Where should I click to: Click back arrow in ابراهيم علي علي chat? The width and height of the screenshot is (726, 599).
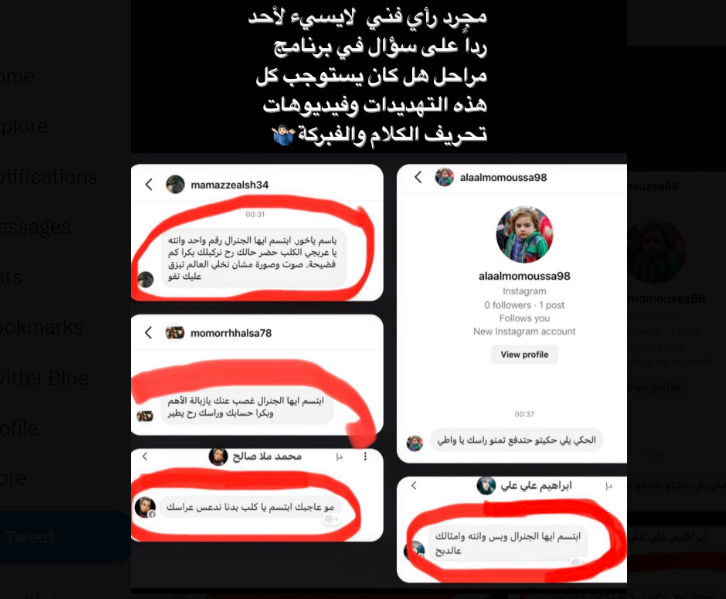[414, 485]
